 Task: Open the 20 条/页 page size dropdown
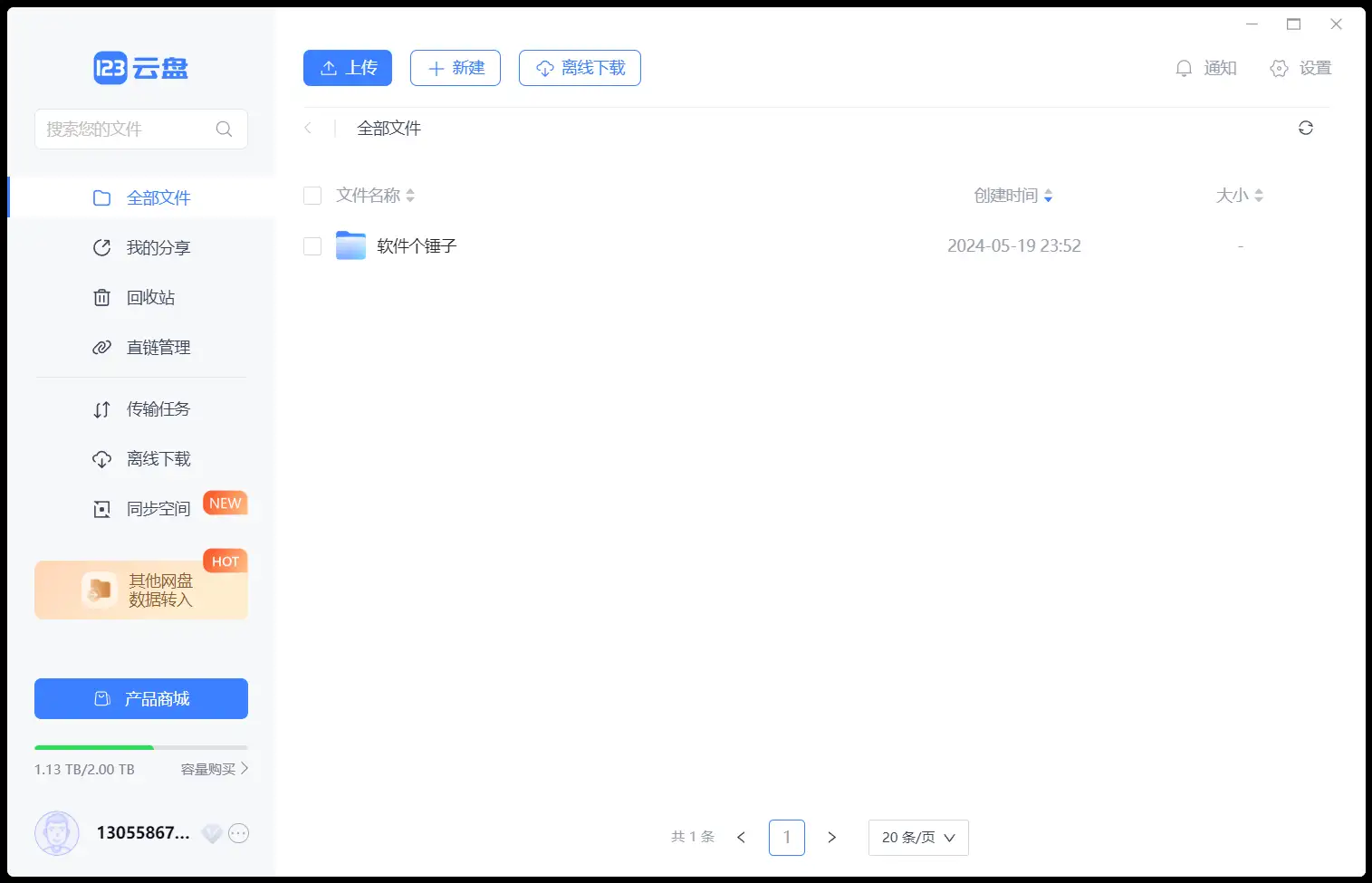pyautogui.click(x=918, y=838)
